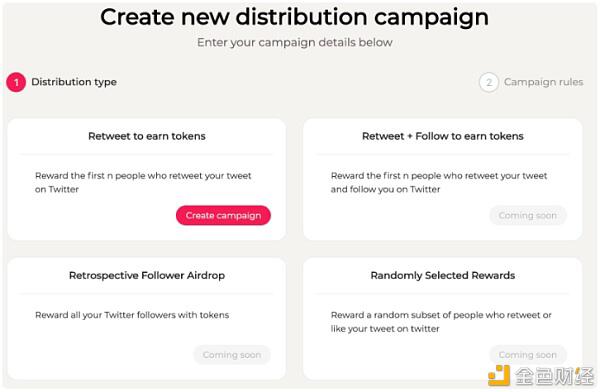
Task: Click the step 2 circle icon
Action: tap(489, 82)
